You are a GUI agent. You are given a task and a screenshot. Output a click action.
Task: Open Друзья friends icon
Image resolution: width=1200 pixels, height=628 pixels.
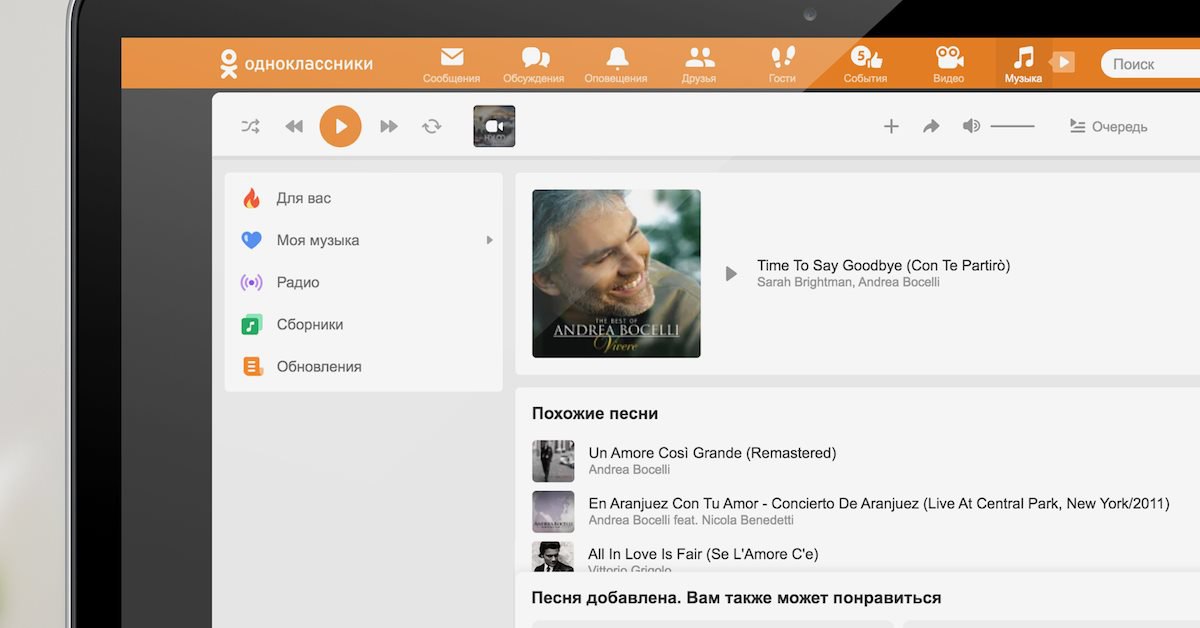coord(700,57)
